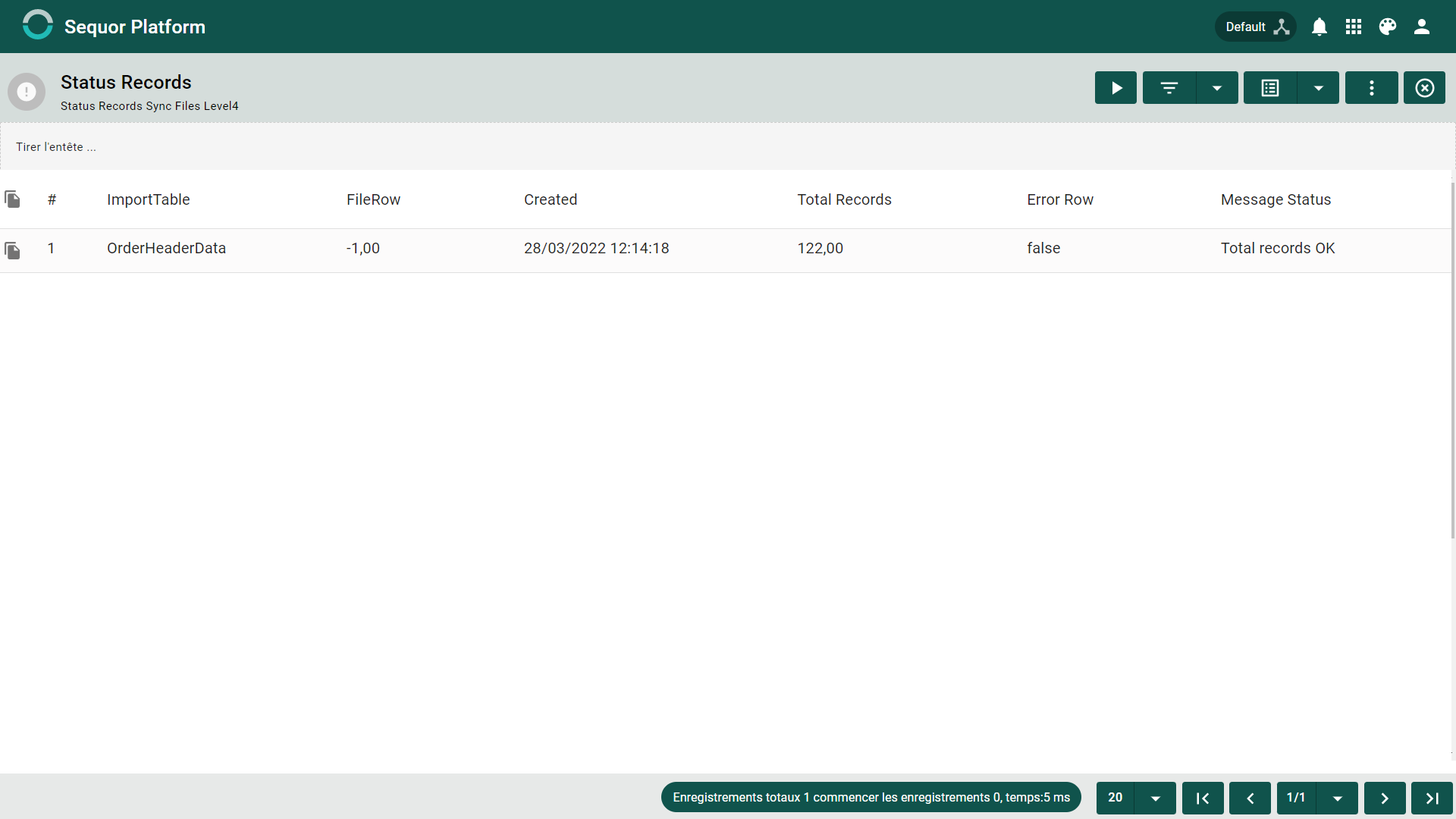The width and height of the screenshot is (1456, 819).
Task: Click the filter icon button
Action: pyautogui.click(x=1169, y=88)
